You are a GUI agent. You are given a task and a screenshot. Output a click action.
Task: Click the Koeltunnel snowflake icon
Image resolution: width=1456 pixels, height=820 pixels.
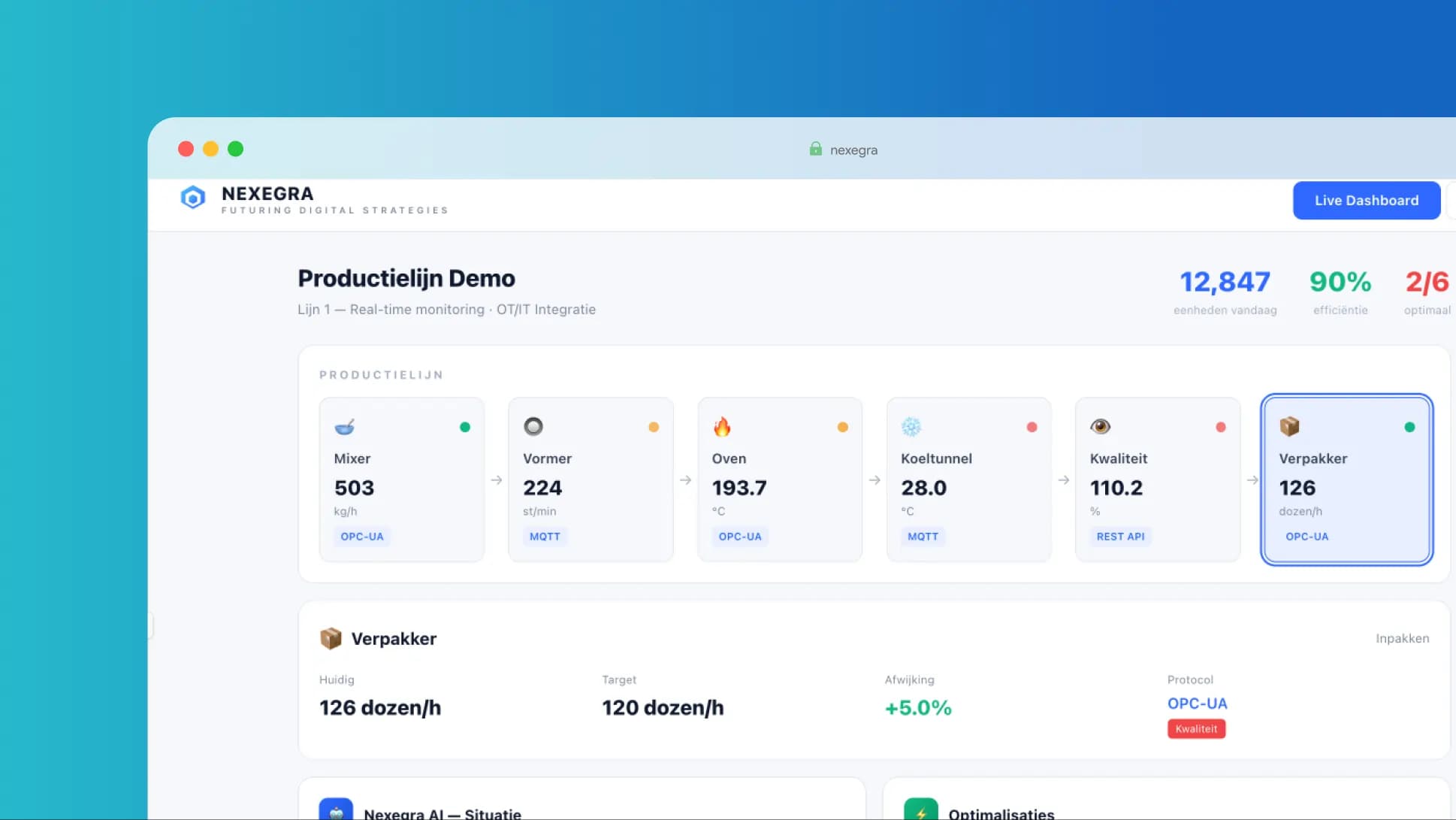(911, 427)
